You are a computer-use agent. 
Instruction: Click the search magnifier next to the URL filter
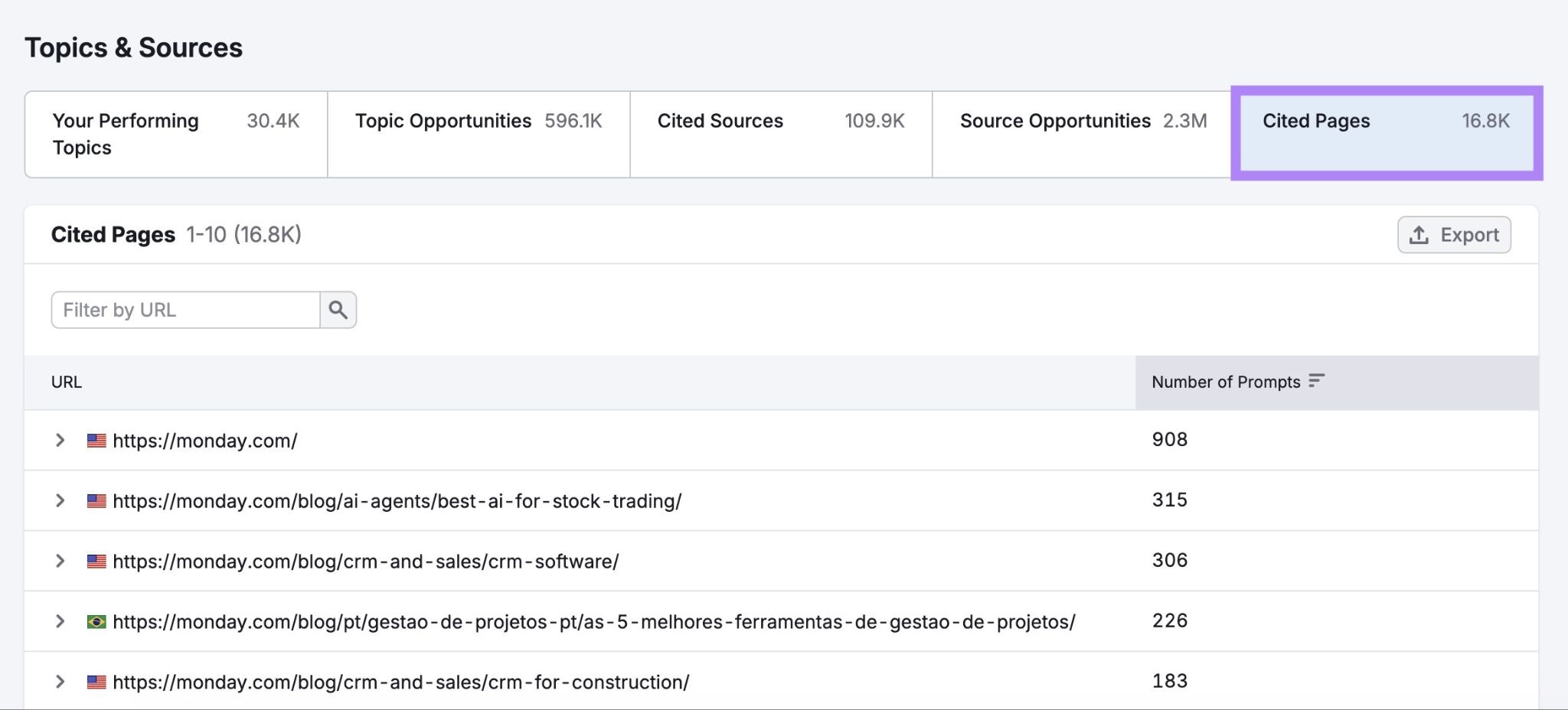point(338,310)
